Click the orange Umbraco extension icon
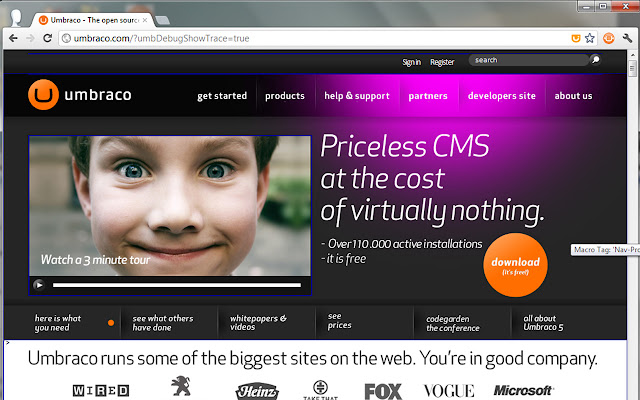The image size is (640, 400). pyautogui.click(x=609, y=38)
